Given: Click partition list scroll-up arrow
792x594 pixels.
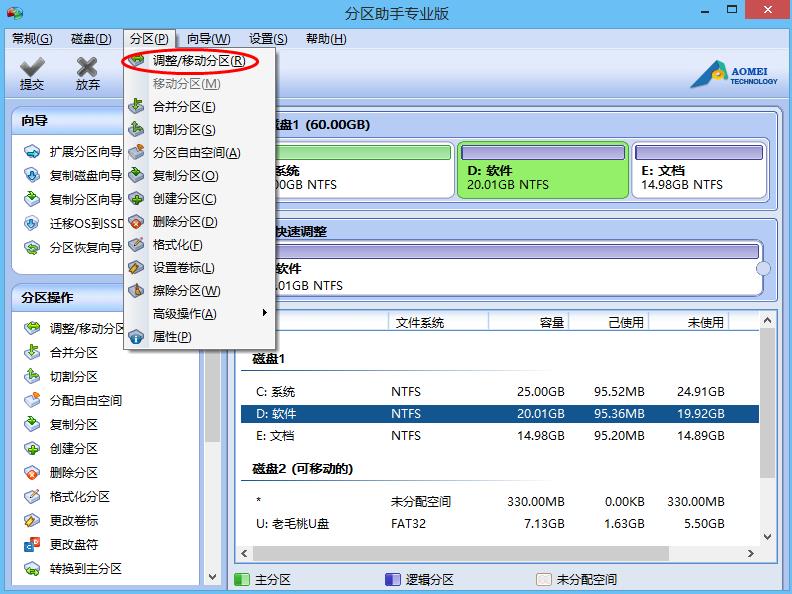Looking at the screenshot, I should coord(767,320).
